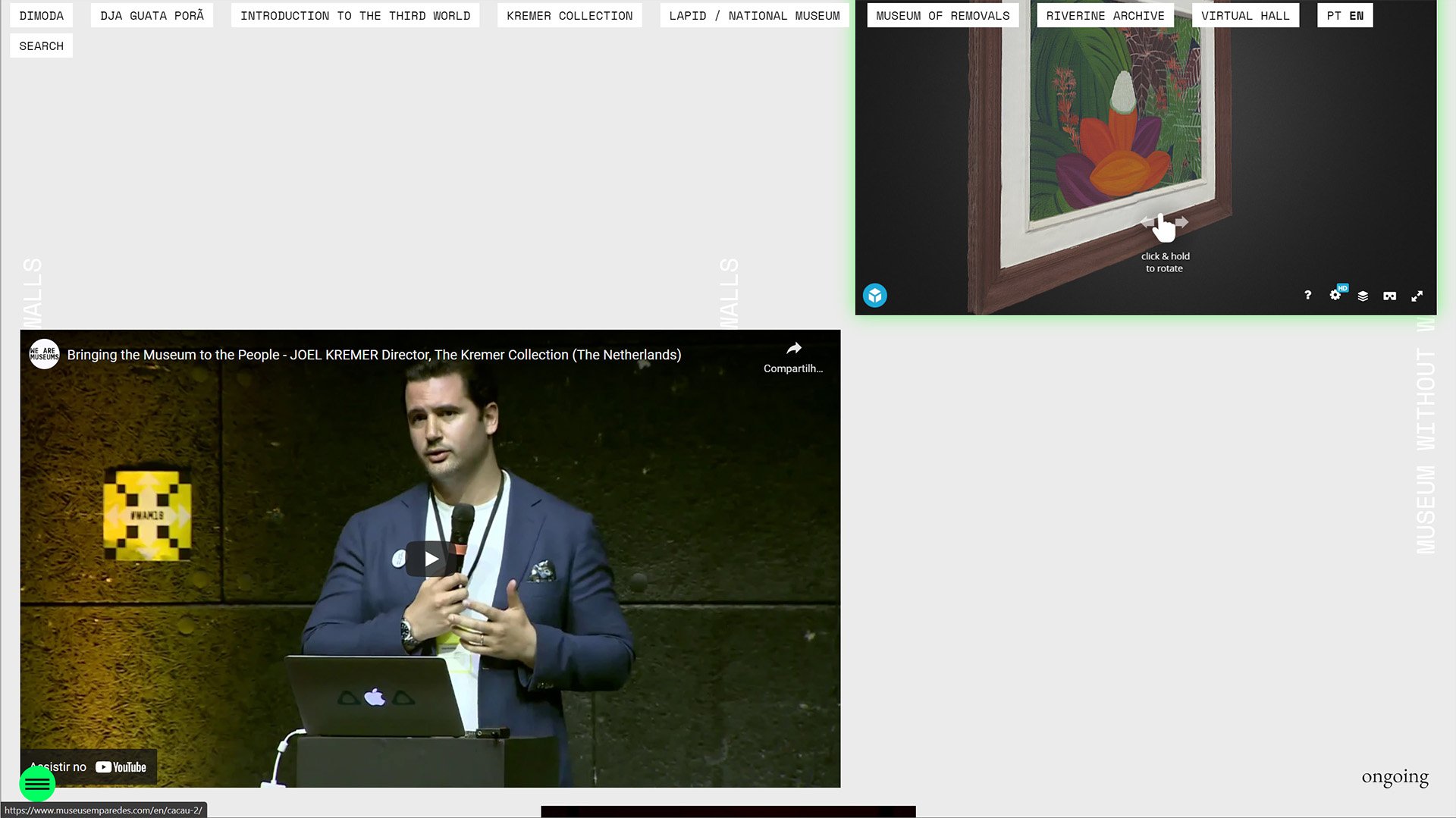1456x818 pixels.
Task: Open the DJA GUATA PORÃ menu item
Action: click(152, 15)
